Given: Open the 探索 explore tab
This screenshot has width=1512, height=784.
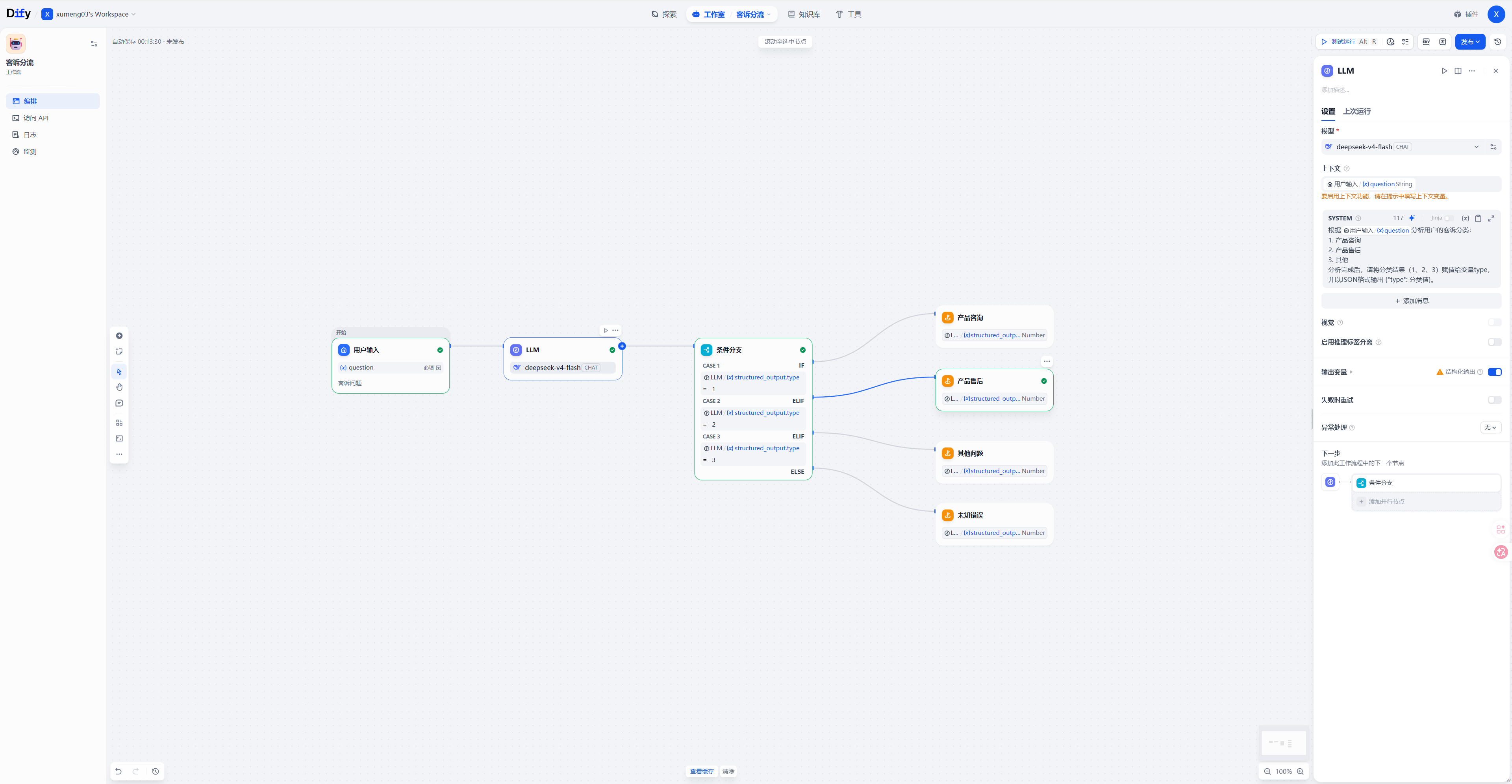Looking at the screenshot, I should click(x=664, y=14).
